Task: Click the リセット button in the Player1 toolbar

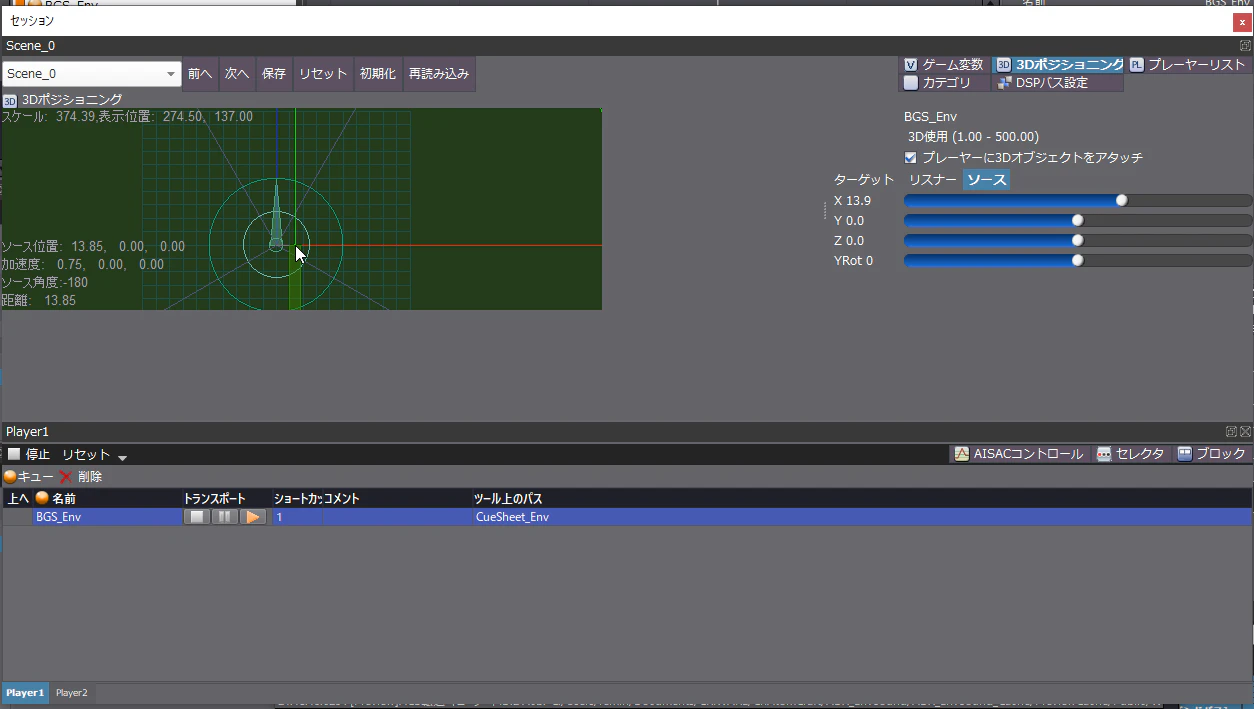Action: (86, 455)
